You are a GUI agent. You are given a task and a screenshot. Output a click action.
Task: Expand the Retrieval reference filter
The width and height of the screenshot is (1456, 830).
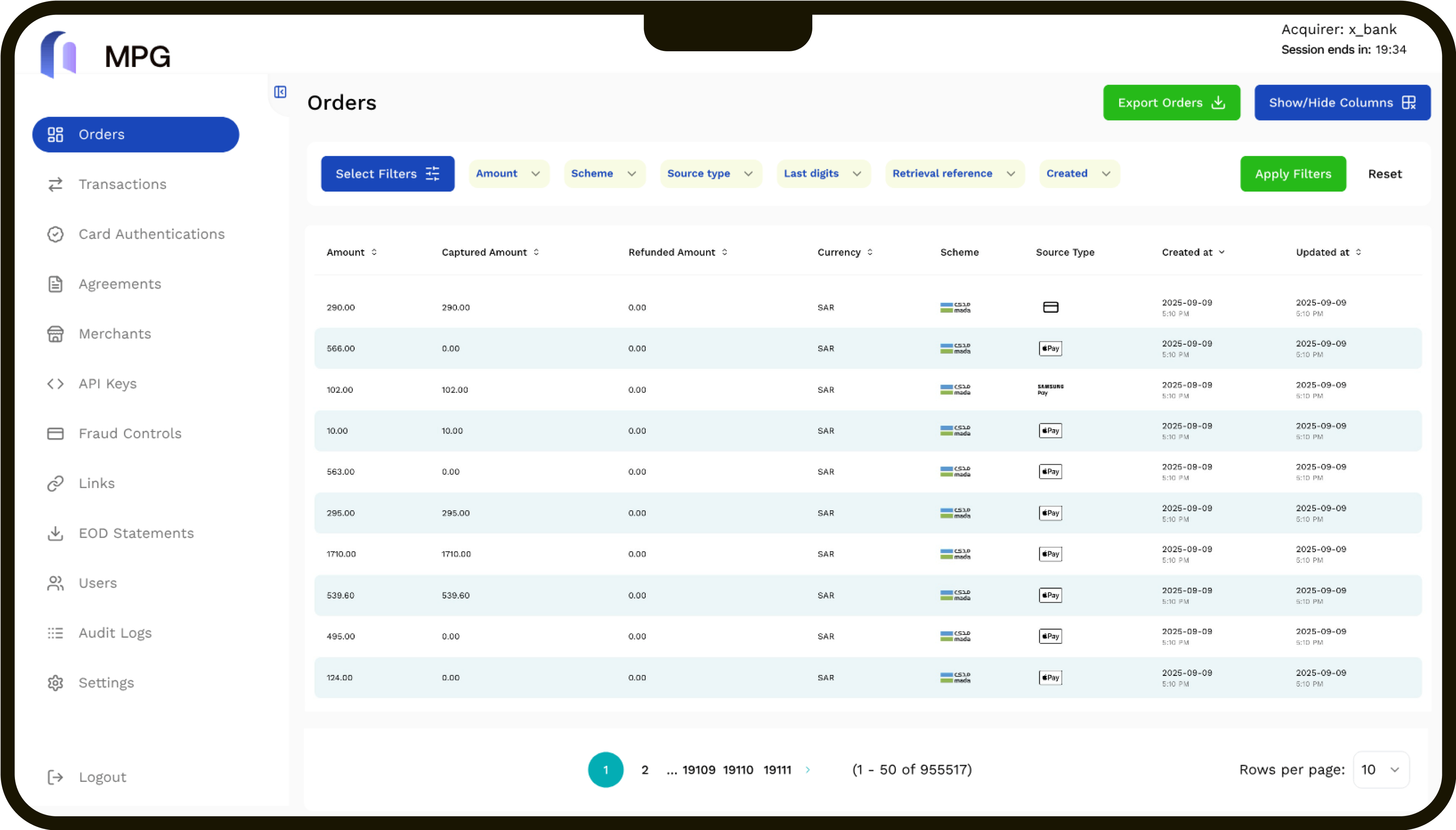click(954, 173)
